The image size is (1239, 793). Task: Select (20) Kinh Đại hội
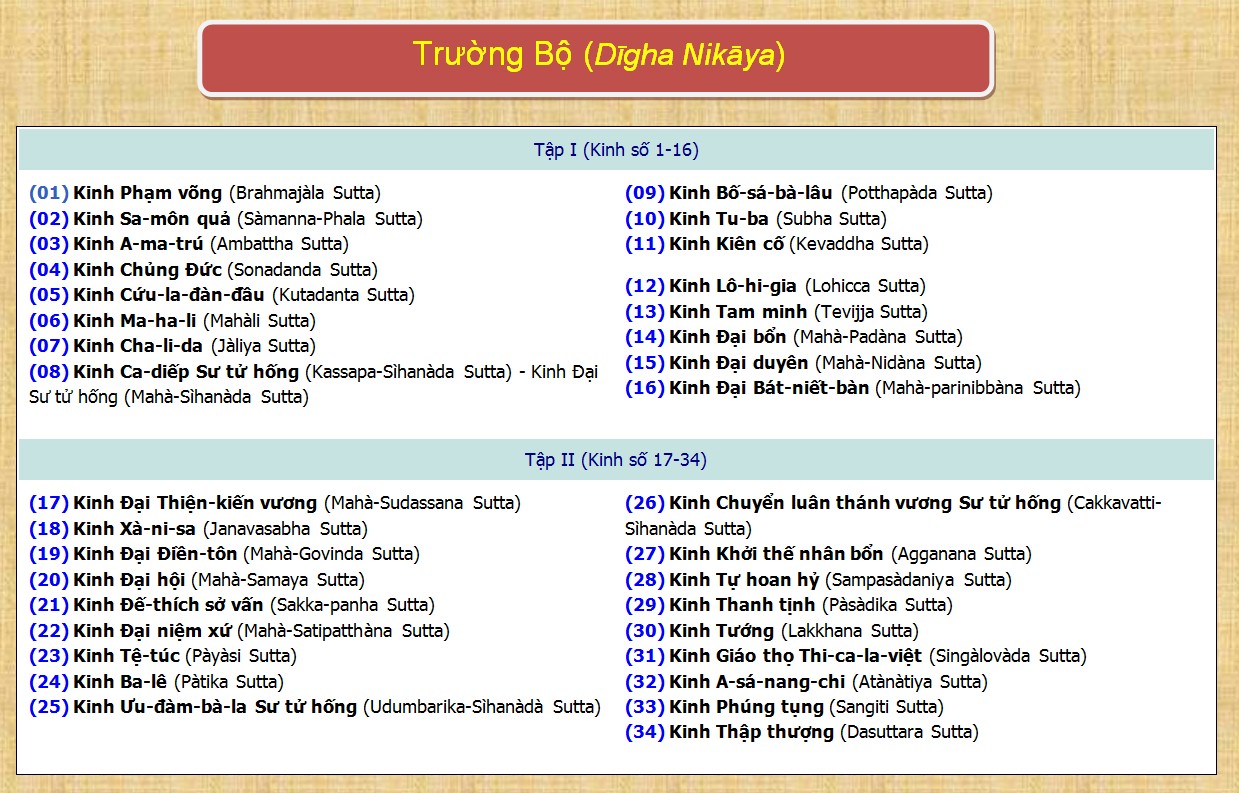coord(107,579)
